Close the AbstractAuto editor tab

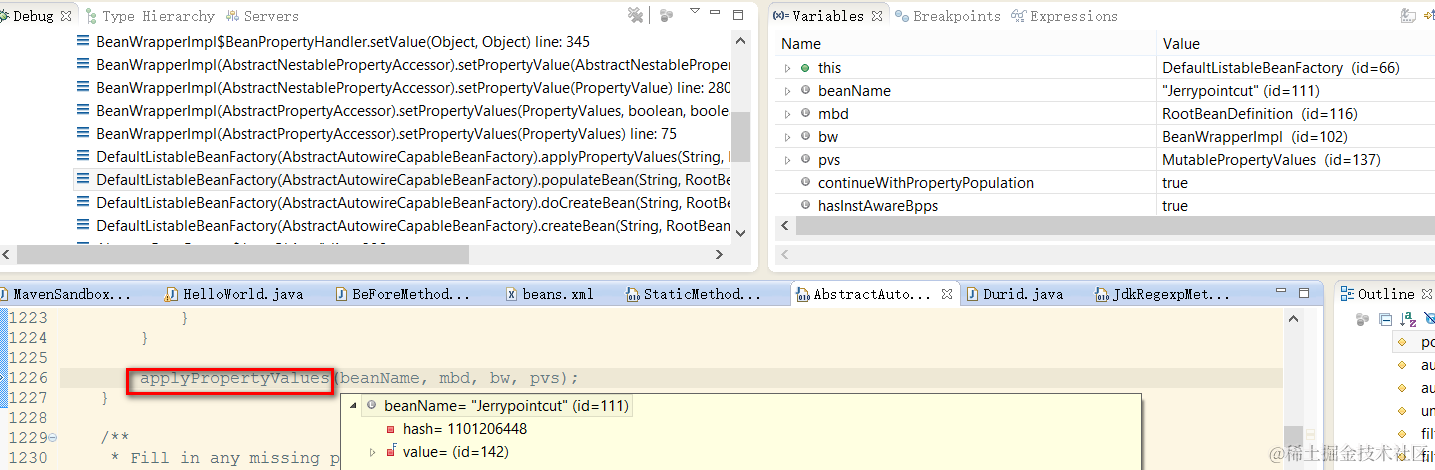pos(947,294)
